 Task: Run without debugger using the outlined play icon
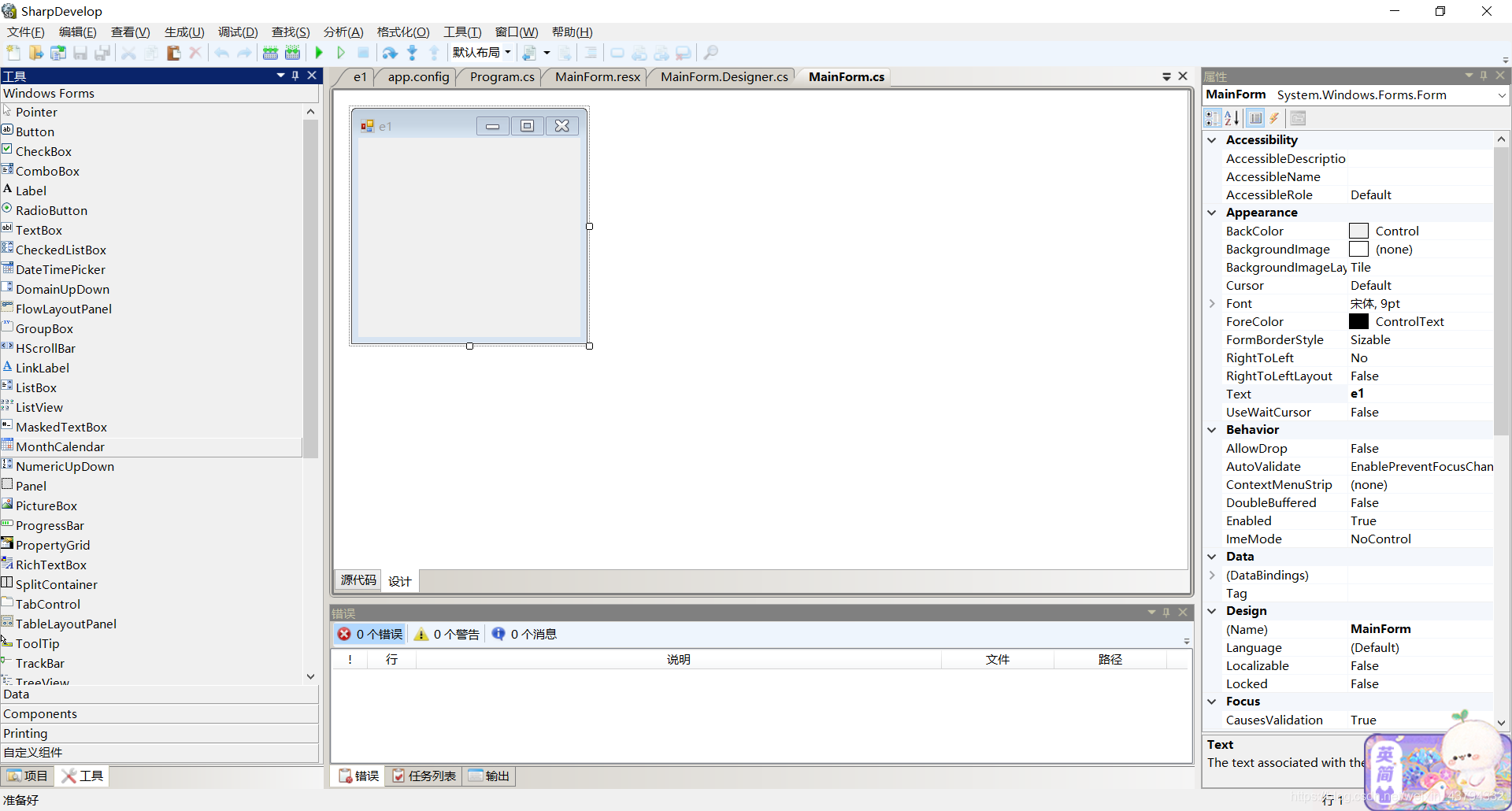click(x=341, y=53)
